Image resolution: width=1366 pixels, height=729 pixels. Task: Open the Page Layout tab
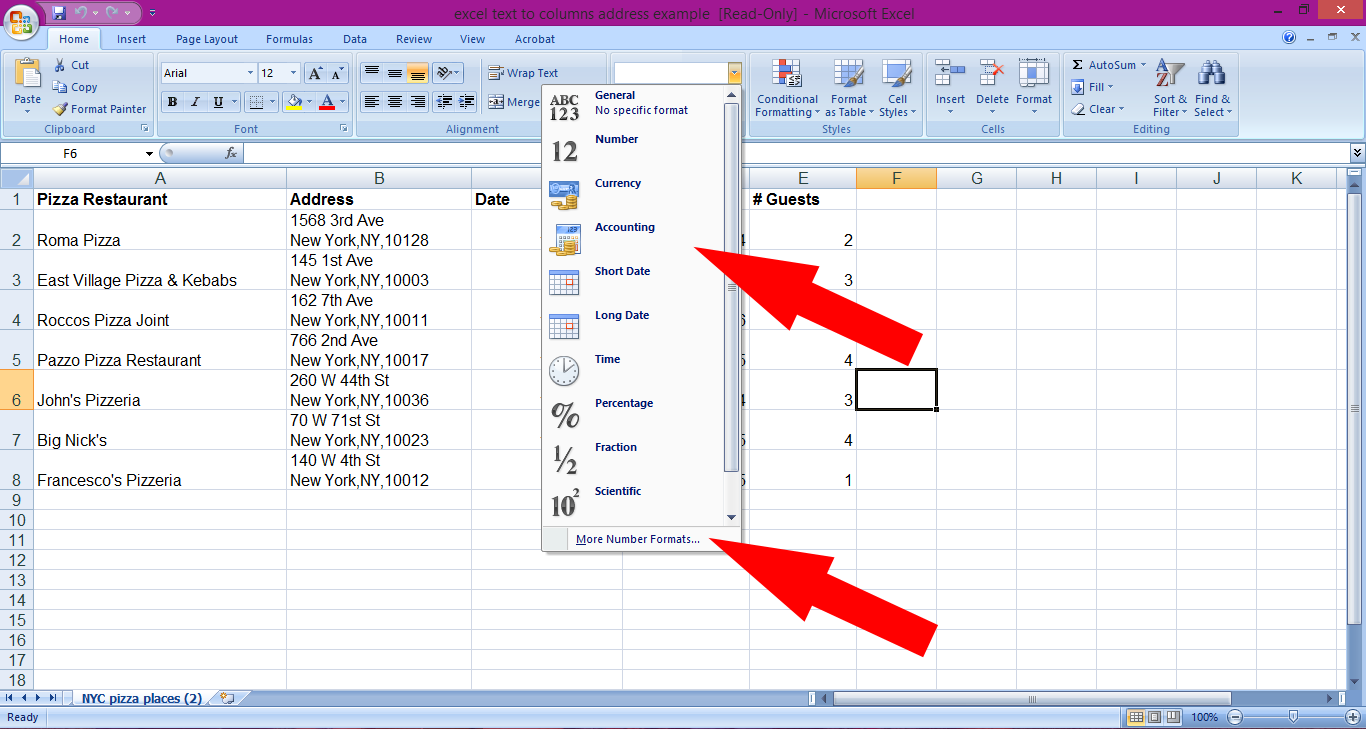[x=206, y=39]
